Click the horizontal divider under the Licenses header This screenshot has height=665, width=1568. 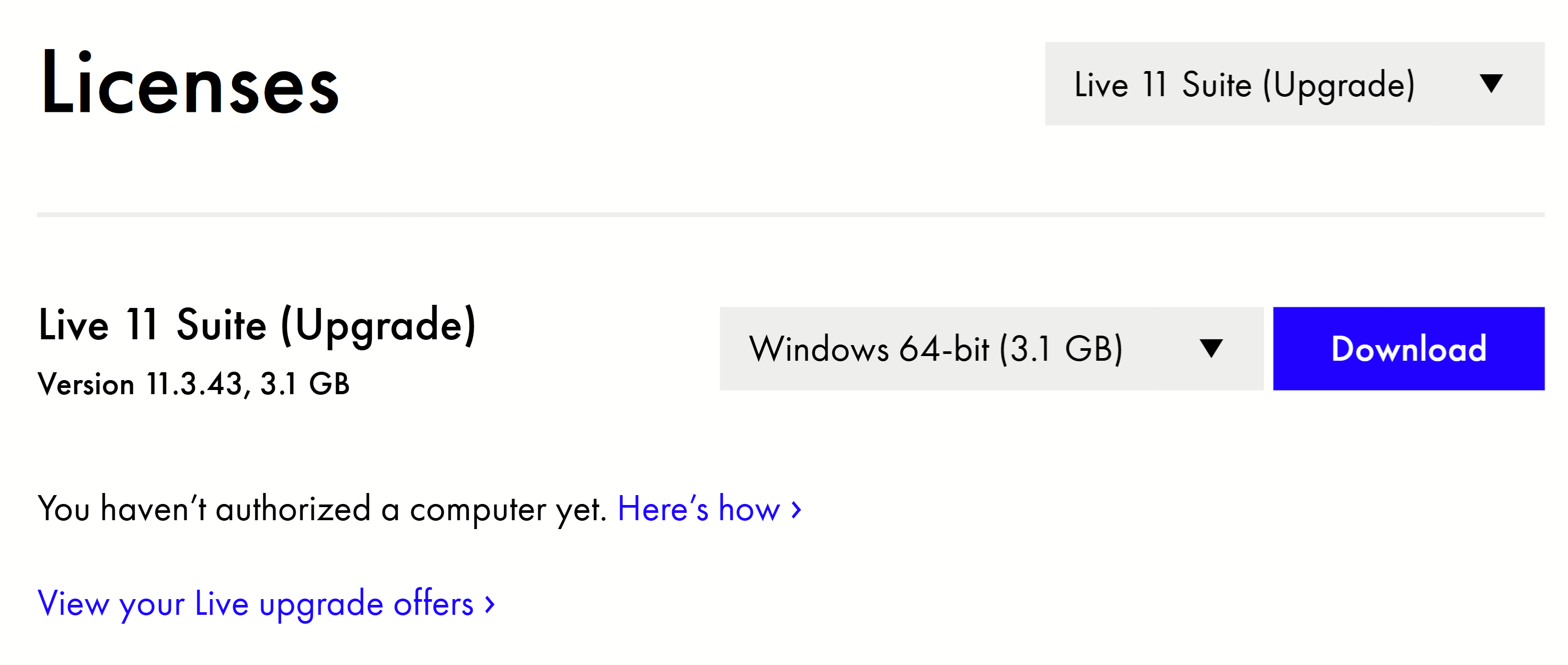[790, 215]
